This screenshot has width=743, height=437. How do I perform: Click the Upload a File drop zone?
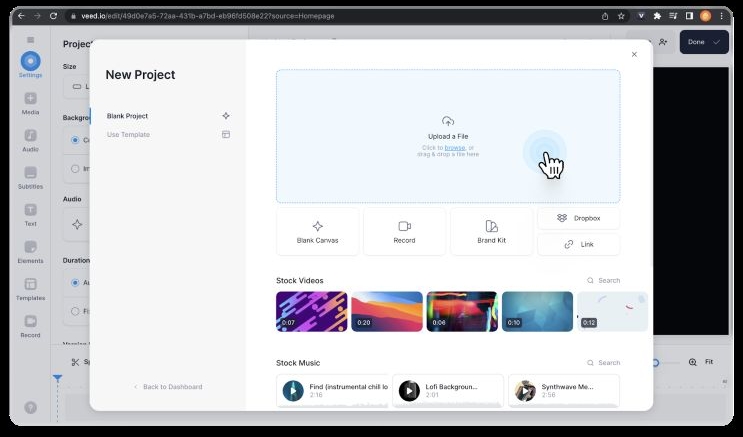coord(448,137)
